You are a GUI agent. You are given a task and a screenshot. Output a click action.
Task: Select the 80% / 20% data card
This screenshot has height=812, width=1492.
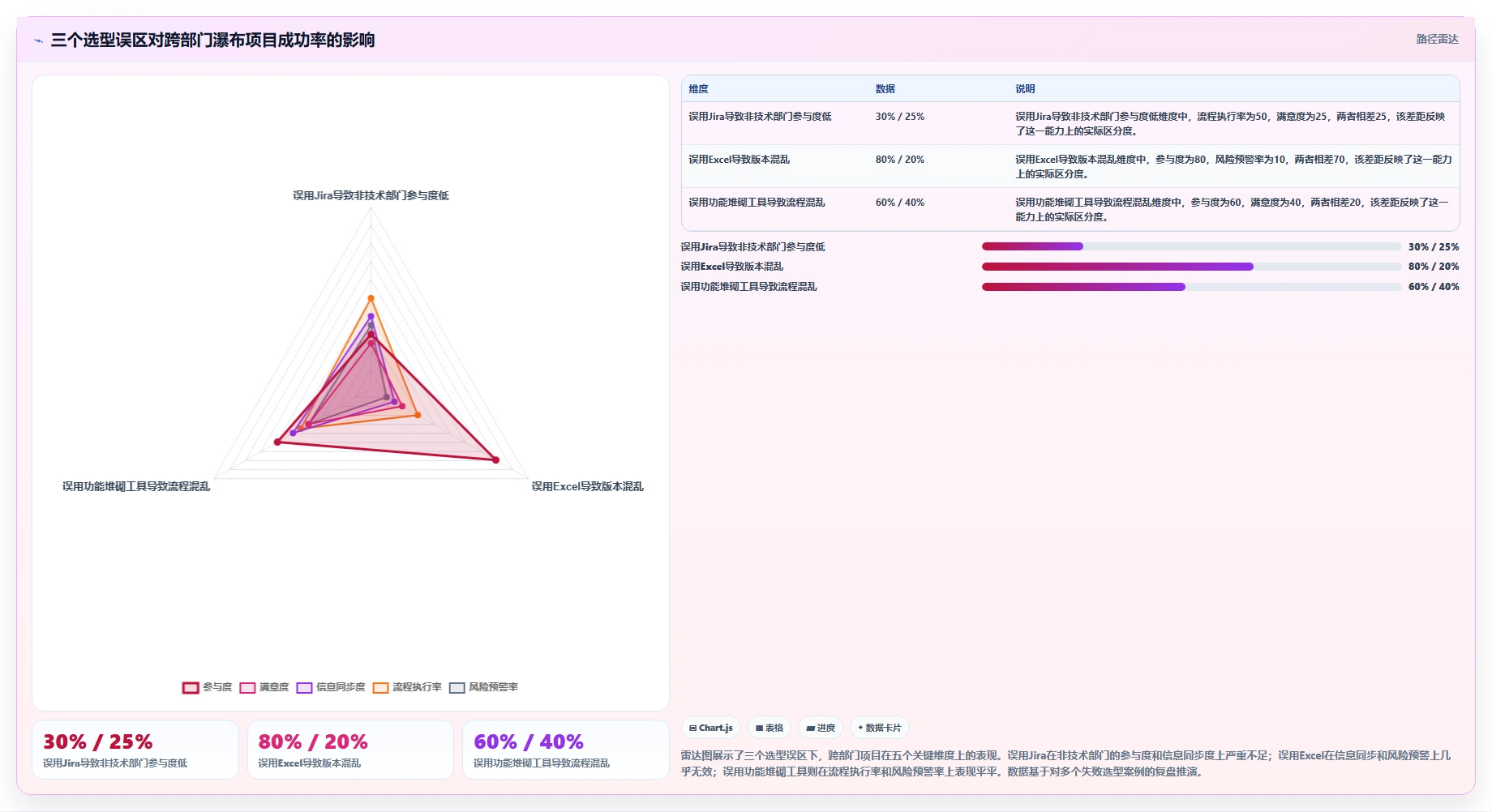point(350,750)
